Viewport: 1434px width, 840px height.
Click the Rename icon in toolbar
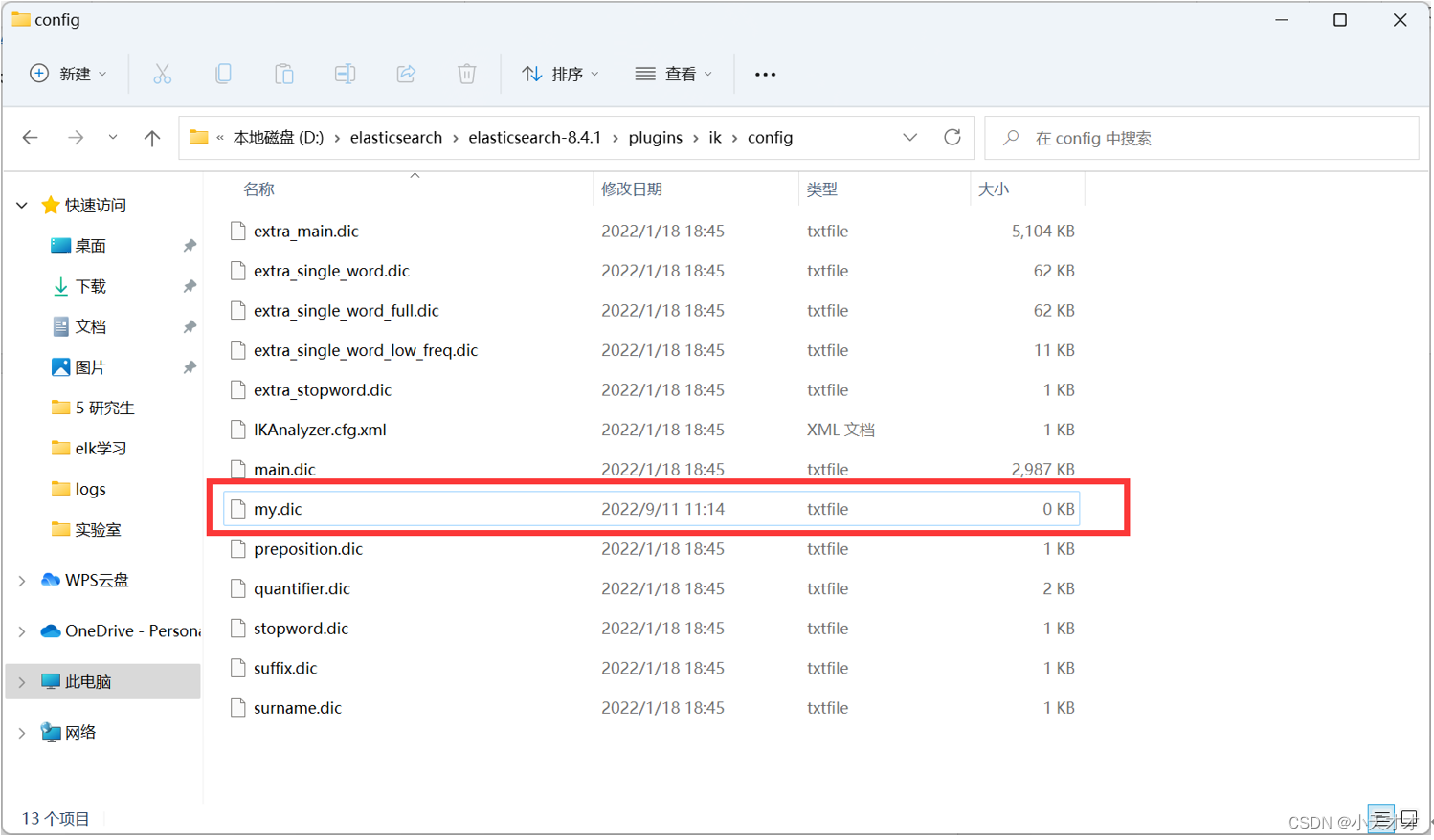coord(345,74)
